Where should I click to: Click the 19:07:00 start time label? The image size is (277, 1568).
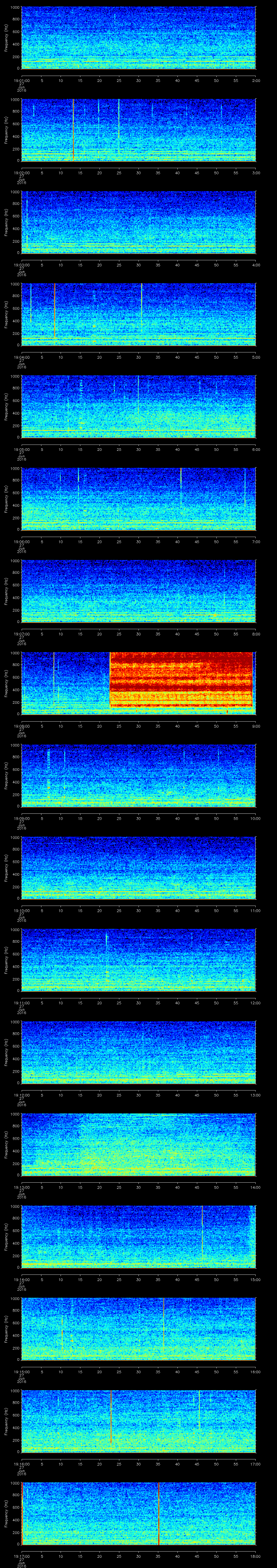(21, 634)
